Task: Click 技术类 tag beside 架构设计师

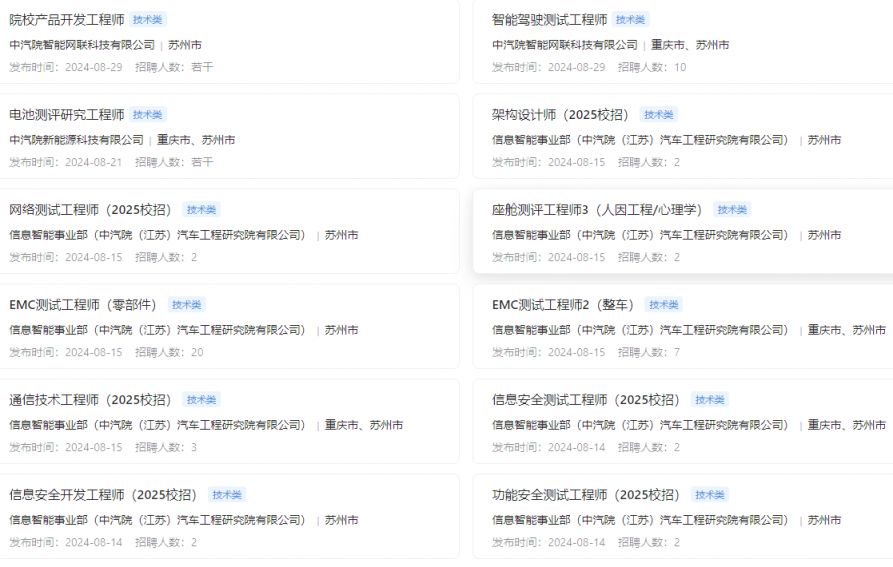Action: [659, 115]
